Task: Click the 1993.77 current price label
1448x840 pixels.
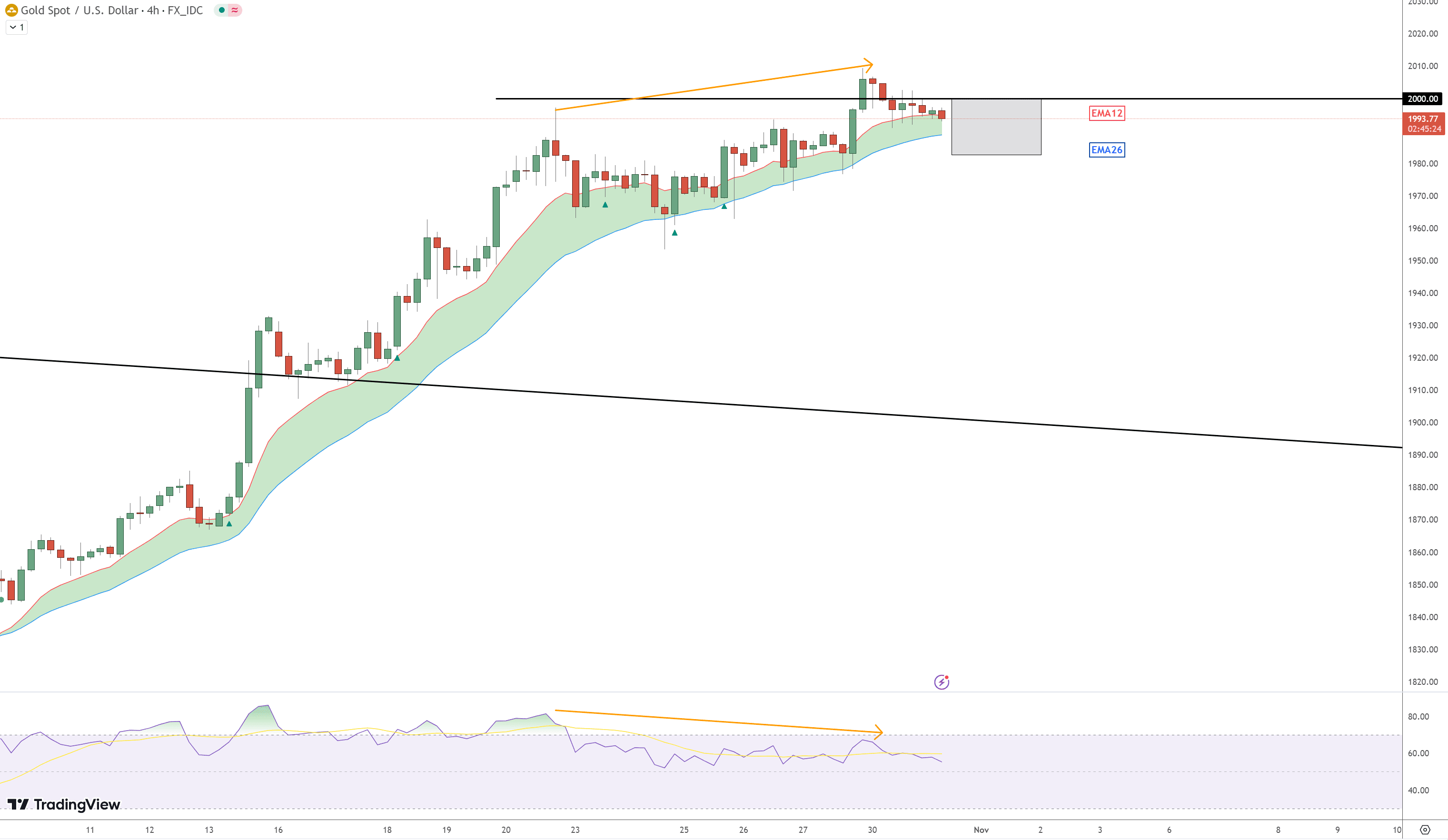Action: tap(1422, 119)
